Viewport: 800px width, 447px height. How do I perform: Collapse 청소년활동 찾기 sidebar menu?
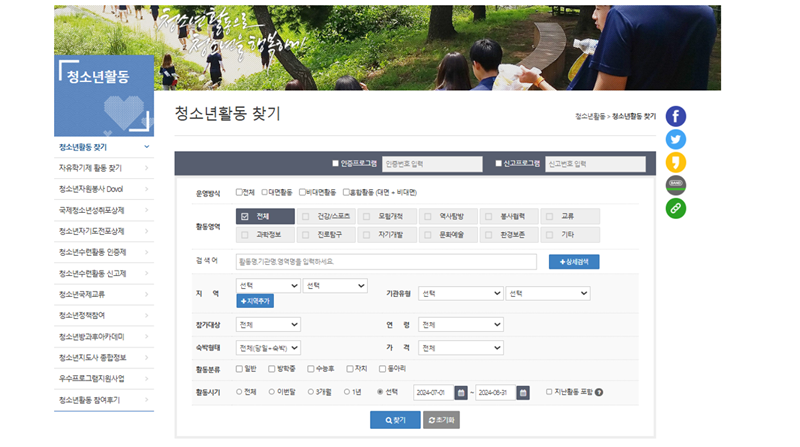click(x=104, y=147)
